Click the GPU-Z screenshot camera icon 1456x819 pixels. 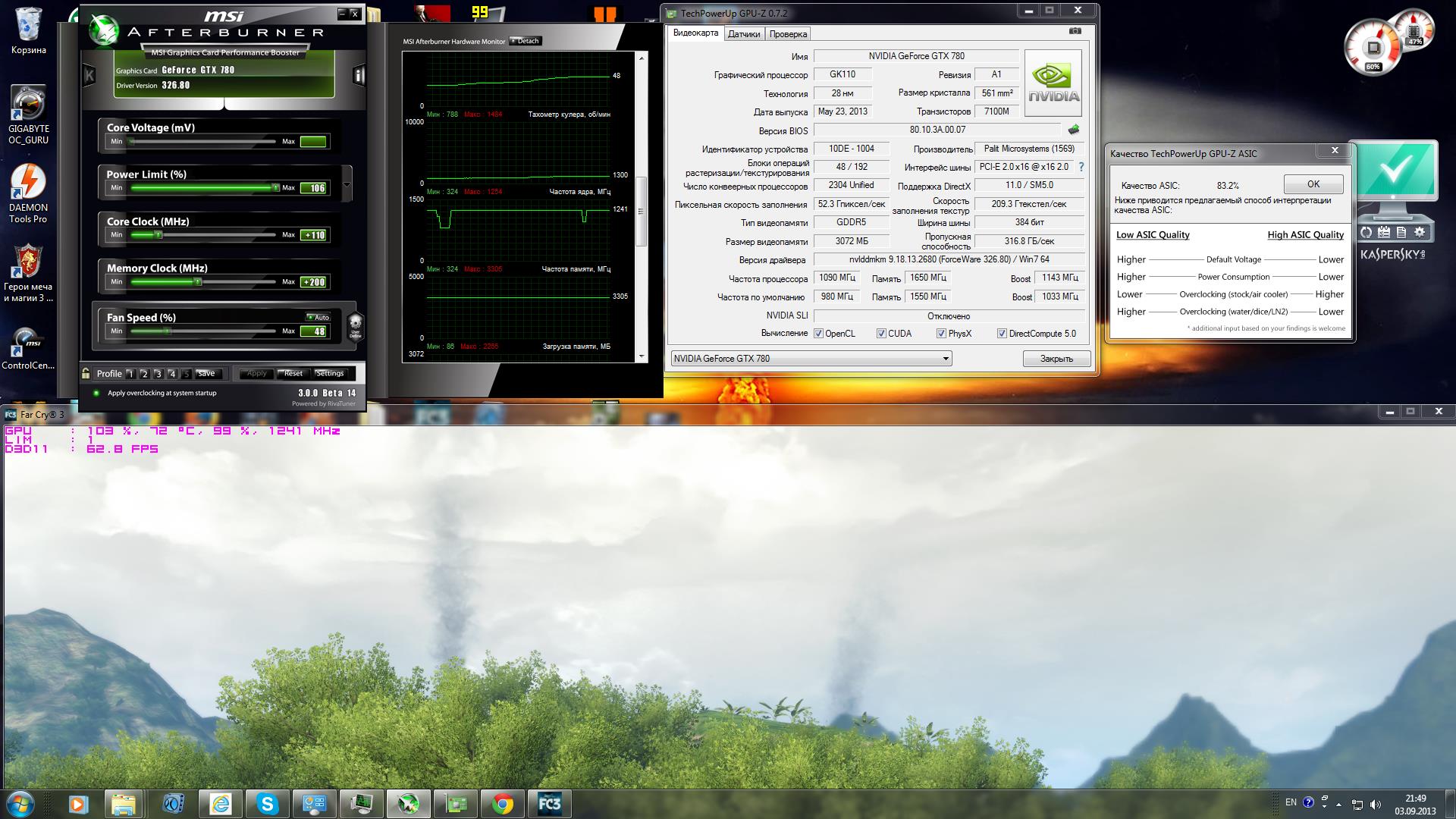1075,31
